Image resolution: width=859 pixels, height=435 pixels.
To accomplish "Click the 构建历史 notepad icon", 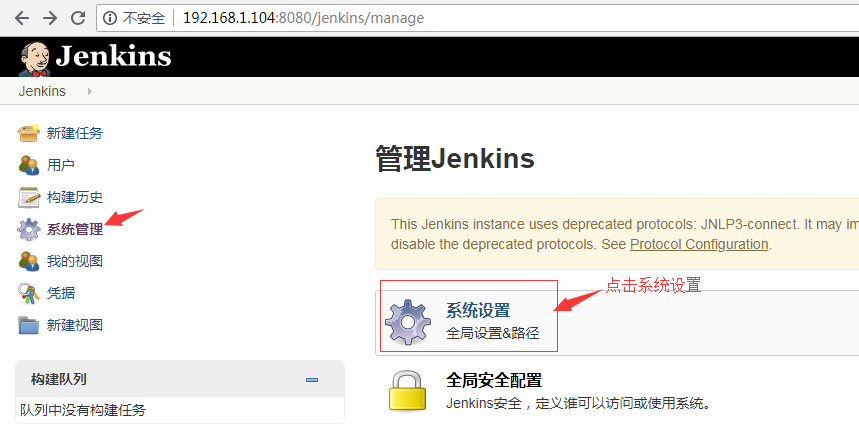I will click(29, 197).
